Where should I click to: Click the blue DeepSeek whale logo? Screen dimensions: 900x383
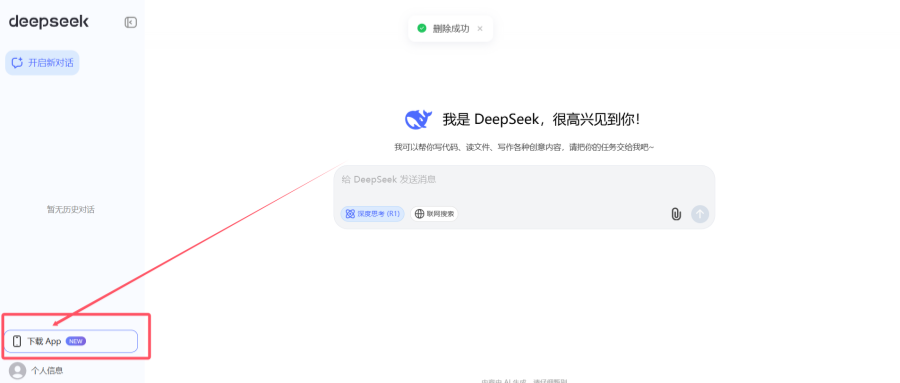(418, 119)
